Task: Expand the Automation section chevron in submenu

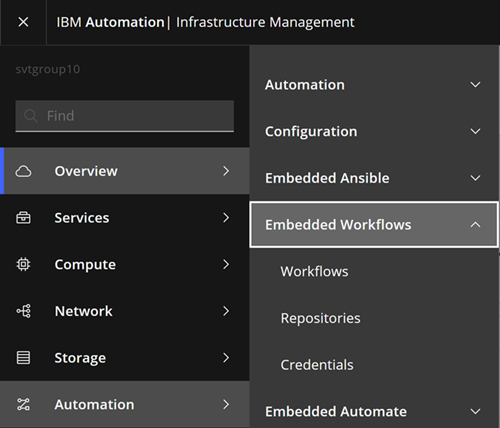Action: [x=475, y=85]
